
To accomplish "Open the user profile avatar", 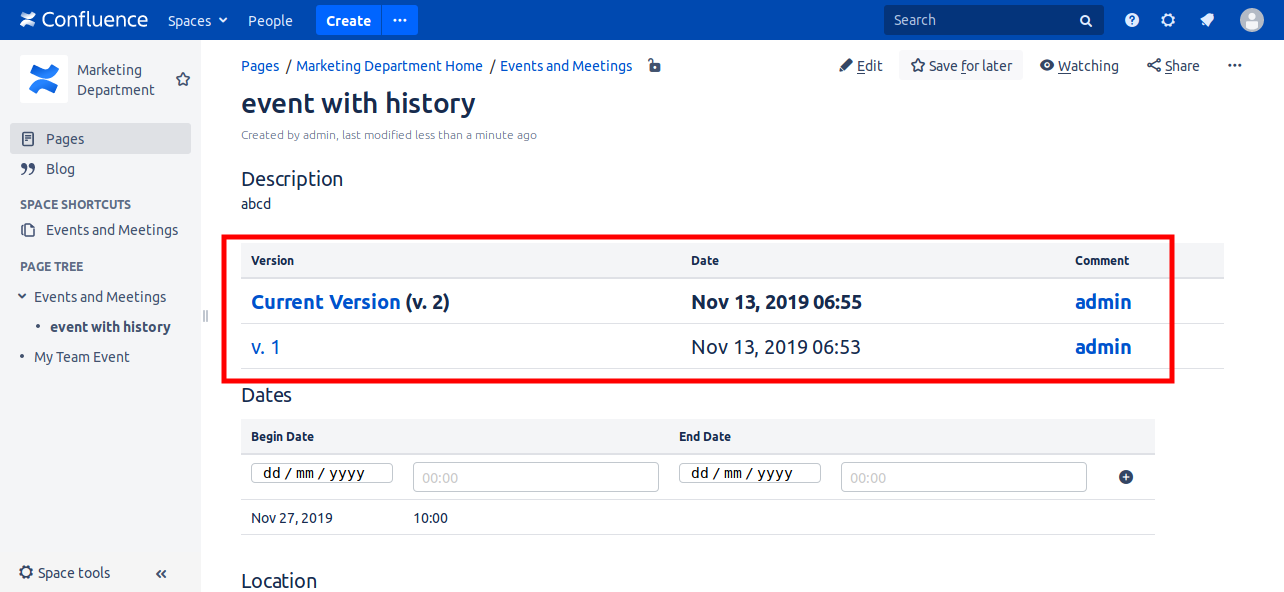I will [x=1251, y=20].
